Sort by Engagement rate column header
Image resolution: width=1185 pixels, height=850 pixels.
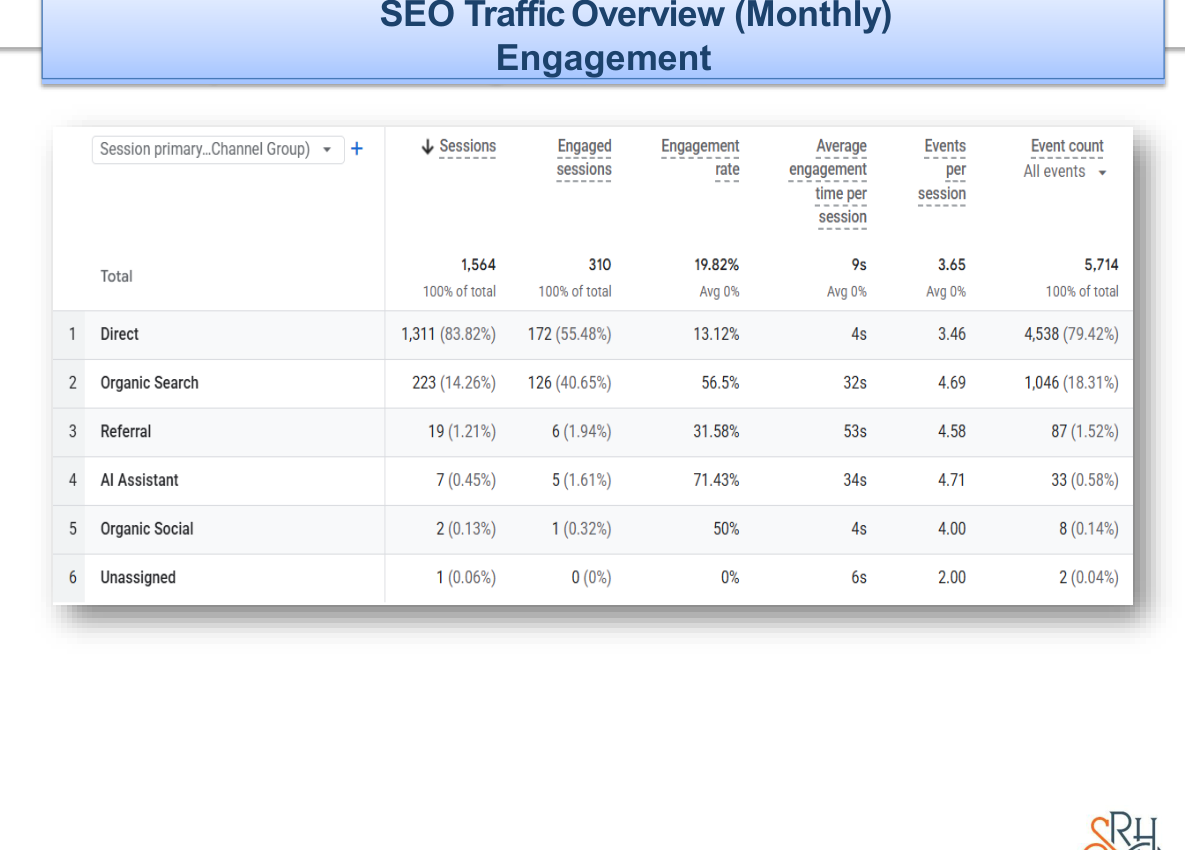pyautogui.click(x=700, y=157)
